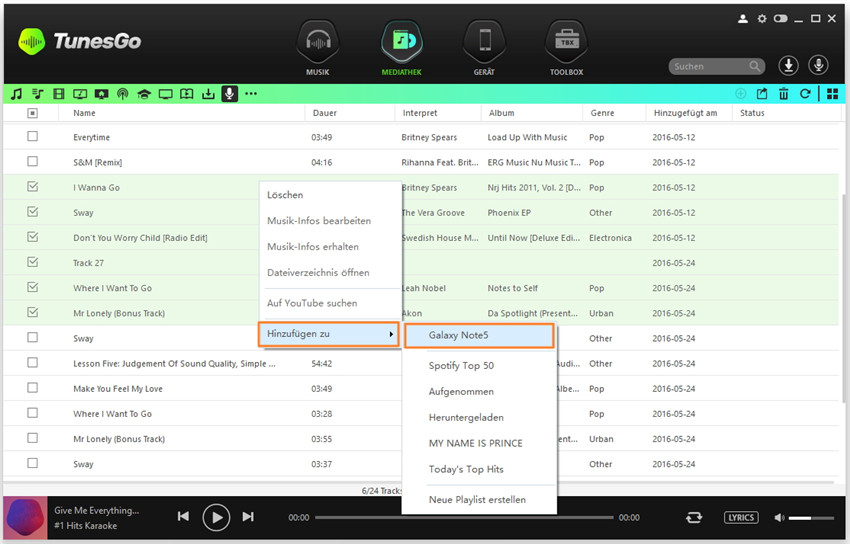Switch to the Mediathek section
The width and height of the screenshot is (850, 544).
(x=402, y=48)
